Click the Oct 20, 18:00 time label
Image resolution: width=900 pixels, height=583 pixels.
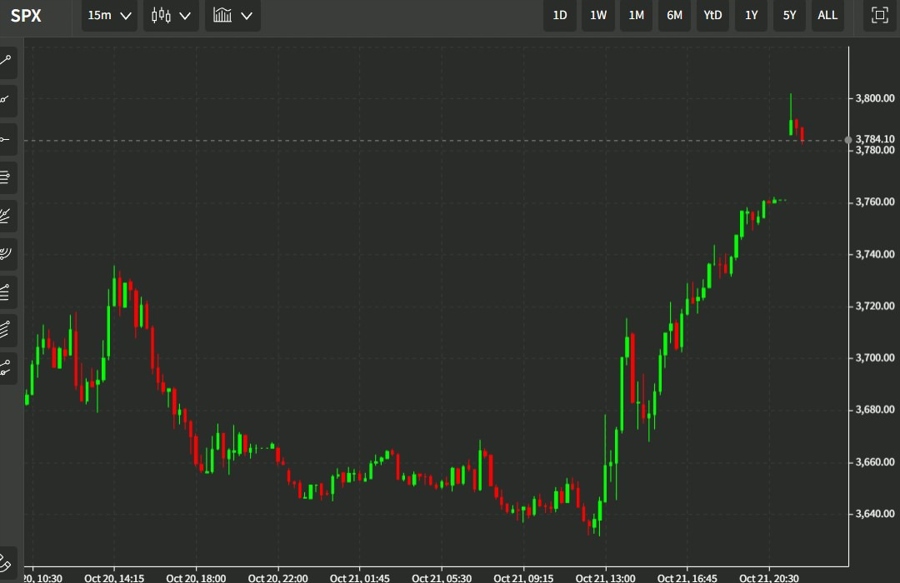click(196, 577)
